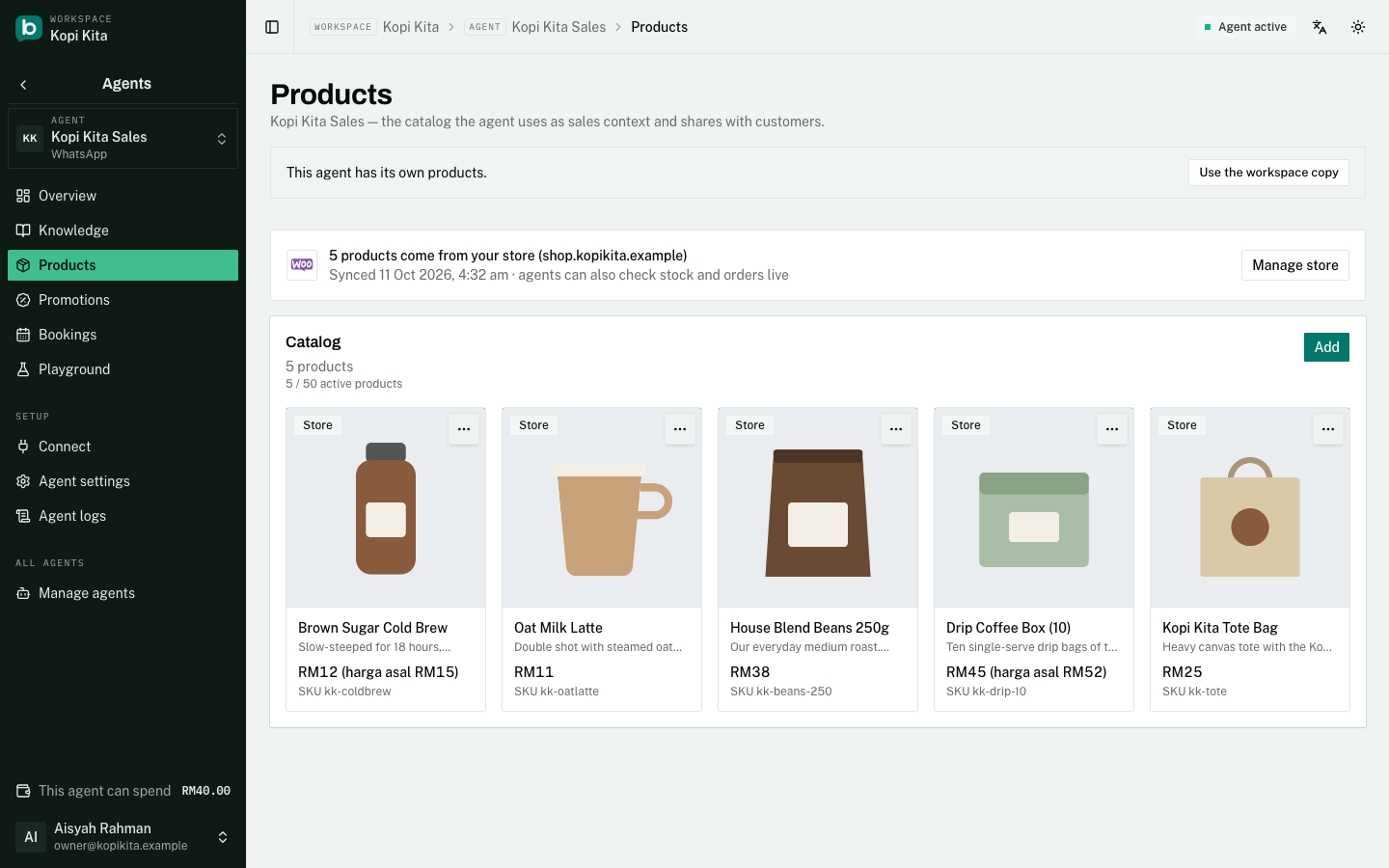Open the House Blend Beans product image
Screen dimensions: 1389x868
[x=818, y=507]
